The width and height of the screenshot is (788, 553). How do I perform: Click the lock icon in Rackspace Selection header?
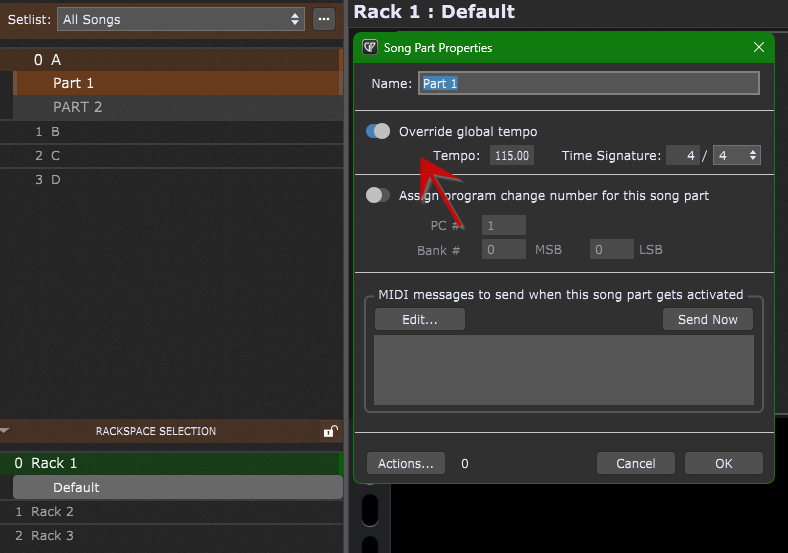click(329, 432)
